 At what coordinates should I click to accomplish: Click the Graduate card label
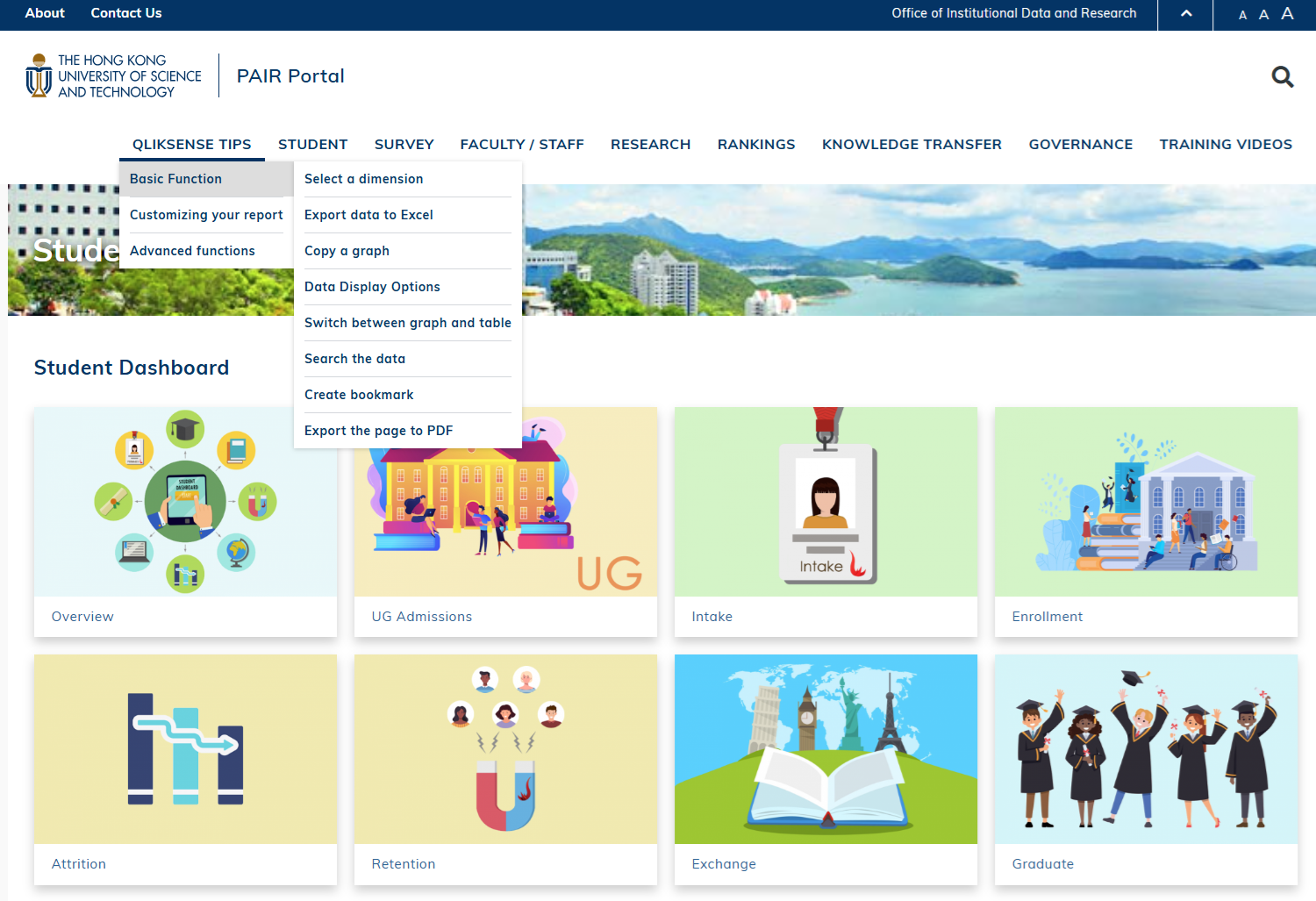1043,864
